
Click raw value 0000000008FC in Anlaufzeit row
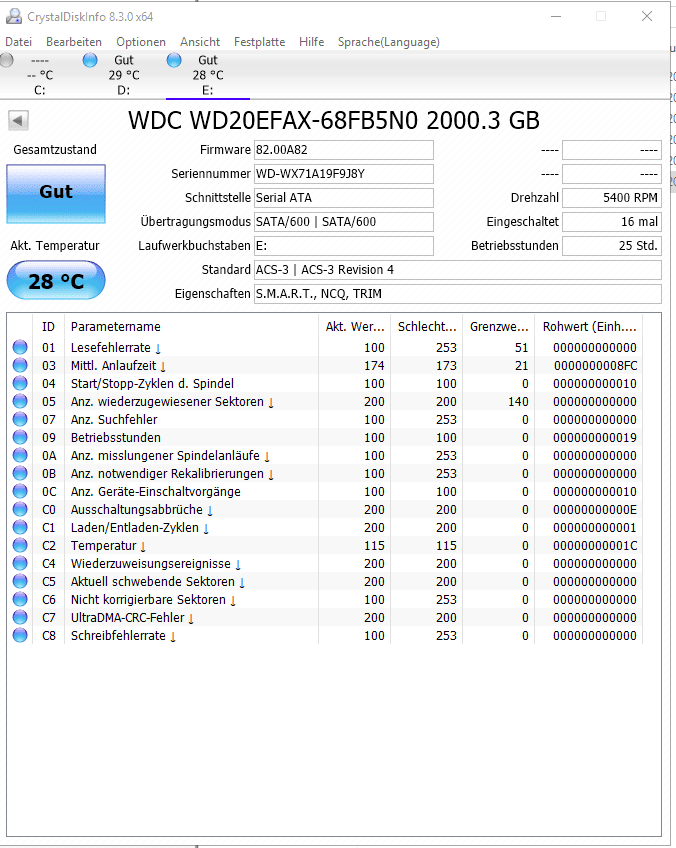[x=595, y=366]
